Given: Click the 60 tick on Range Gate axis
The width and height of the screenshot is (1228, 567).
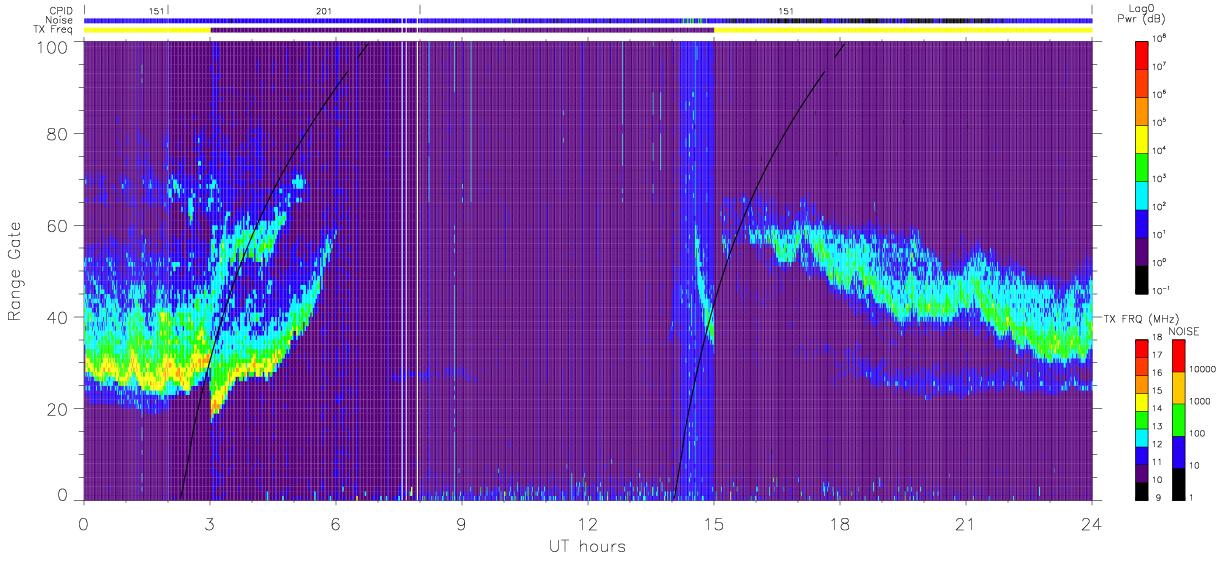Looking at the screenshot, I should 58,225.
